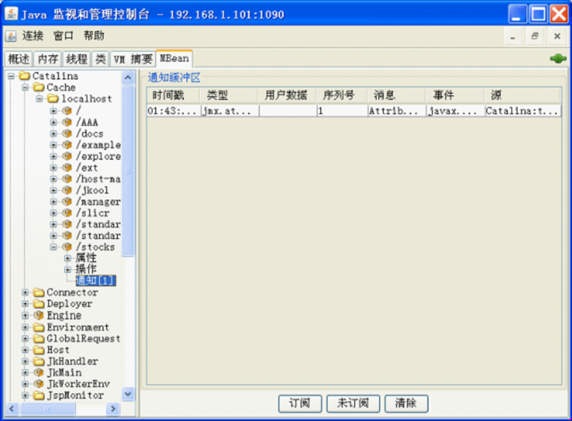Screen dimensions: 572x421
Task: Click the 未订阅 button
Action: [353, 403]
